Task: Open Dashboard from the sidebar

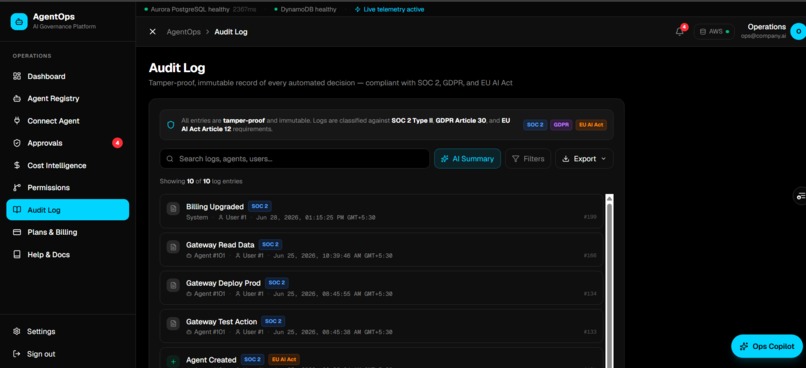Action: 68,76
